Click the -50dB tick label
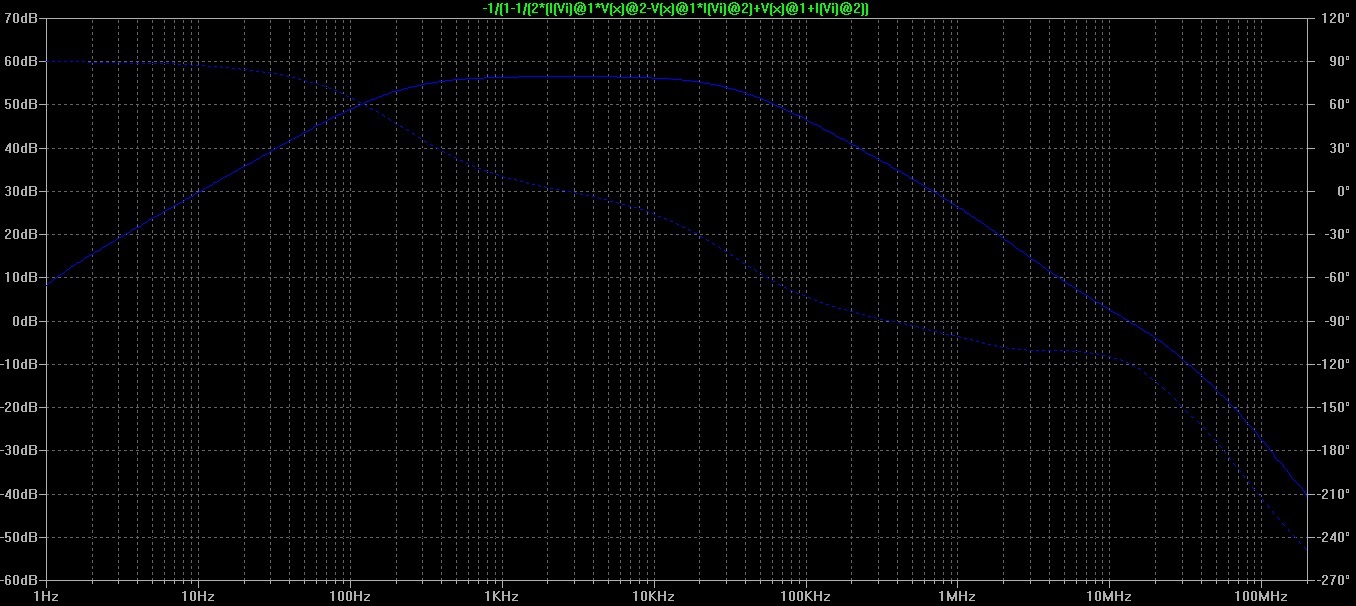This screenshot has height=606, width=1356. point(20,538)
